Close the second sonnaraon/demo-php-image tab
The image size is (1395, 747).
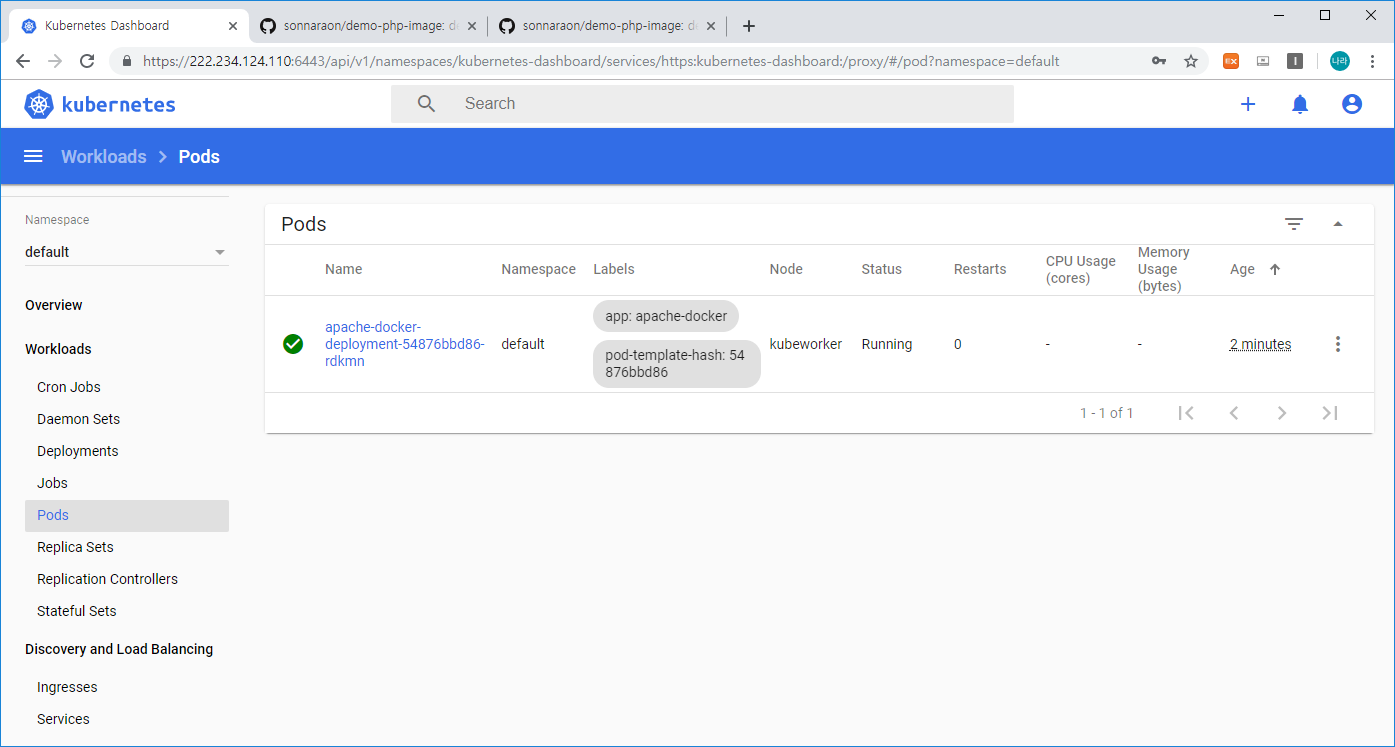click(x=710, y=26)
